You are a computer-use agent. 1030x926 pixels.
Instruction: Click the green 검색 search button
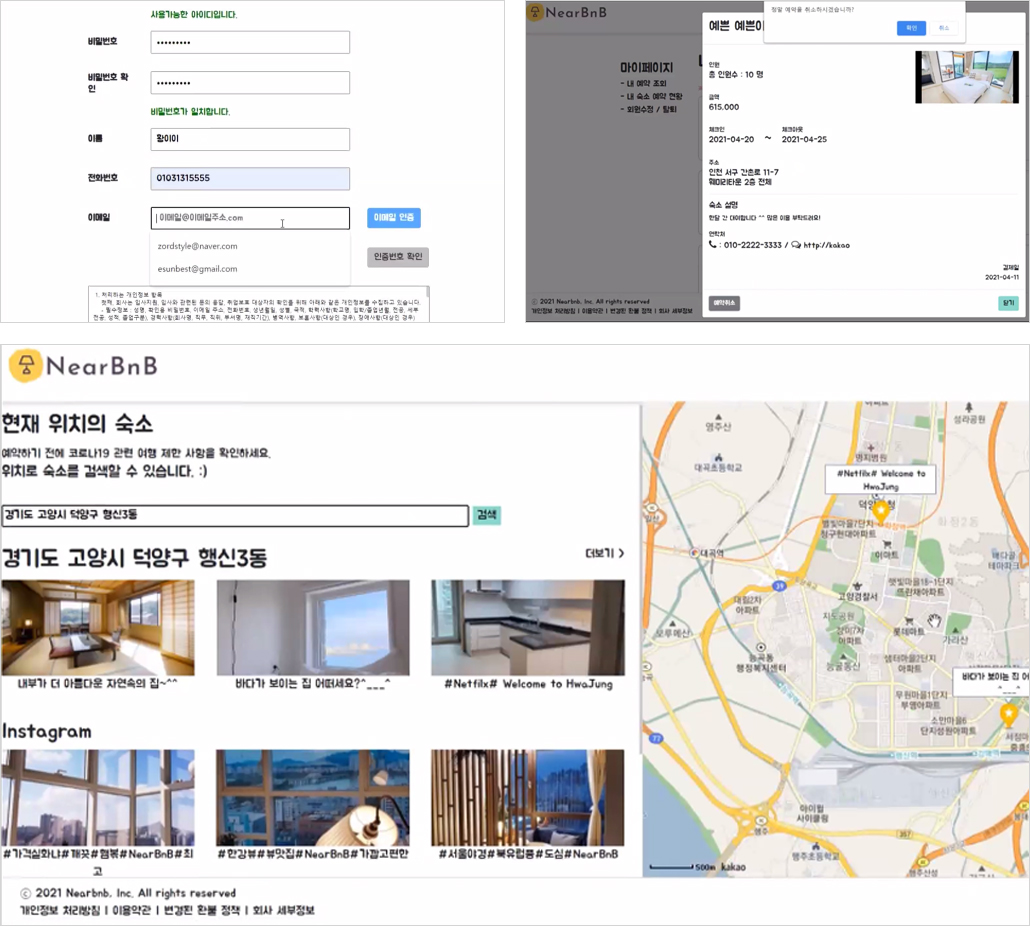pyautogui.click(x=487, y=515)
